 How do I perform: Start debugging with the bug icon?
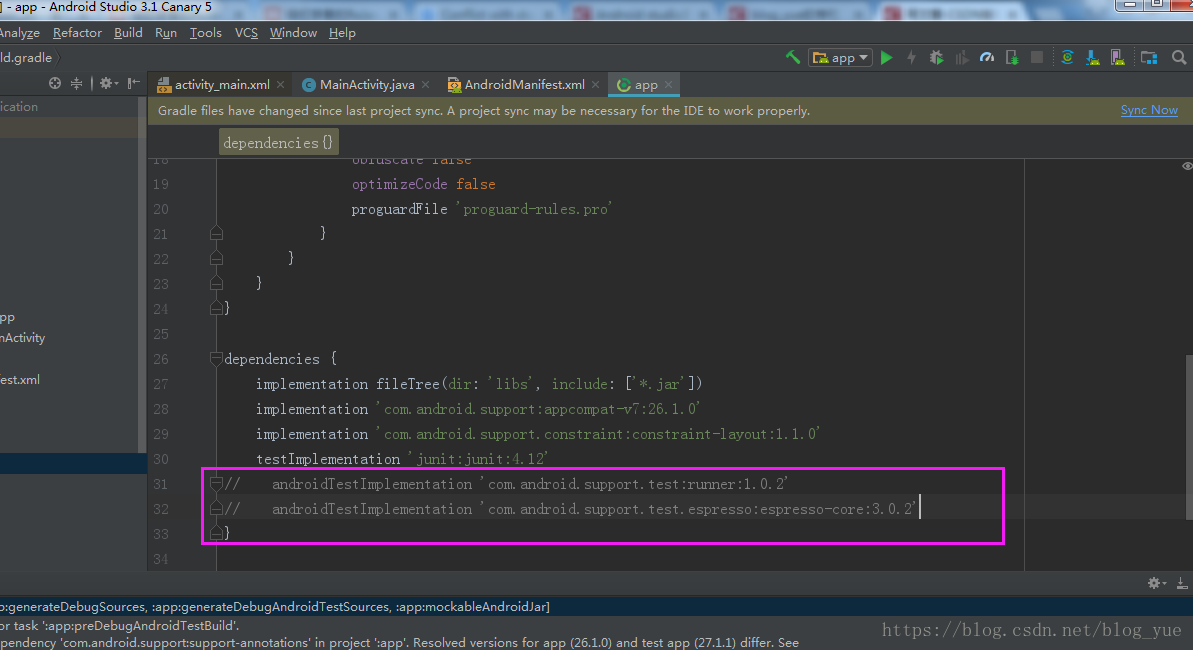coord(937,58)
